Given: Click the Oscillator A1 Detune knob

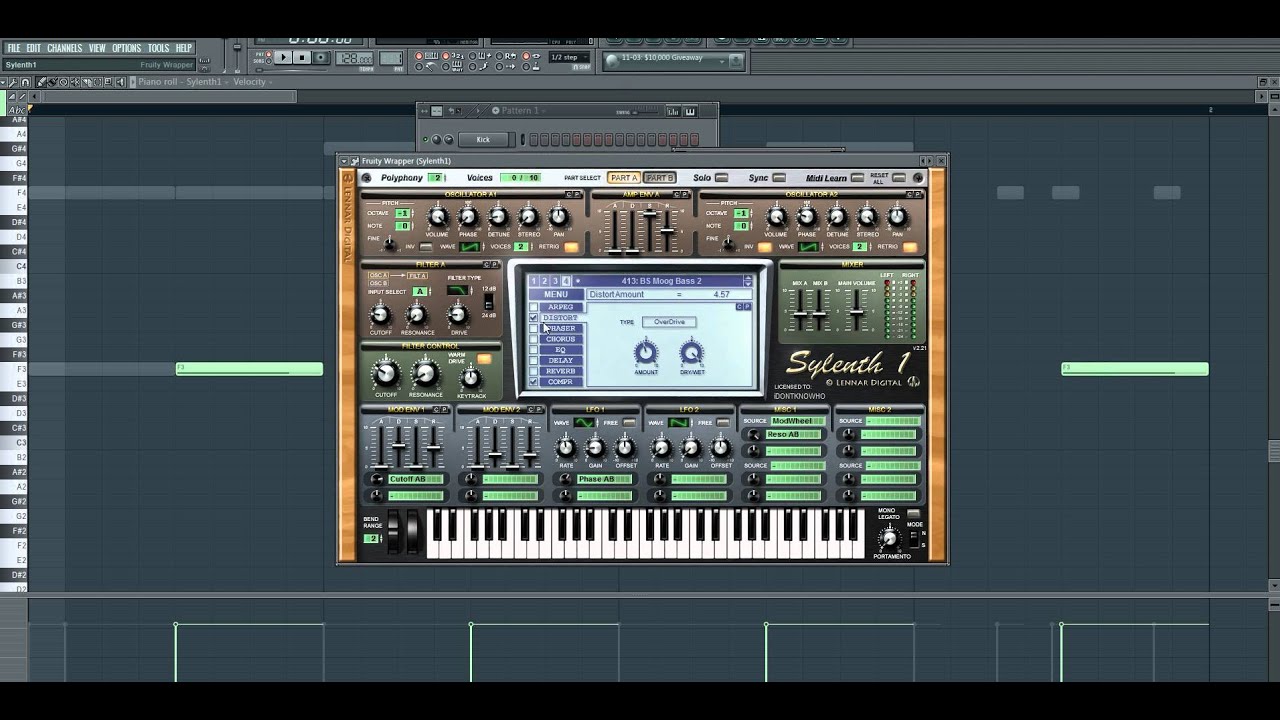Looking at the screenshot, I should [x=498, y=217].
